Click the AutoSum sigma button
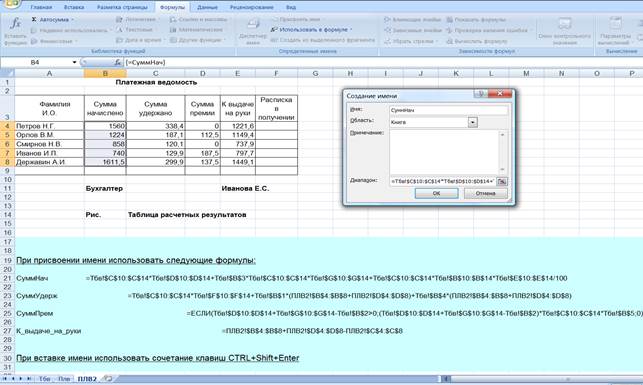Screen dimensions: 643x385 52,20
